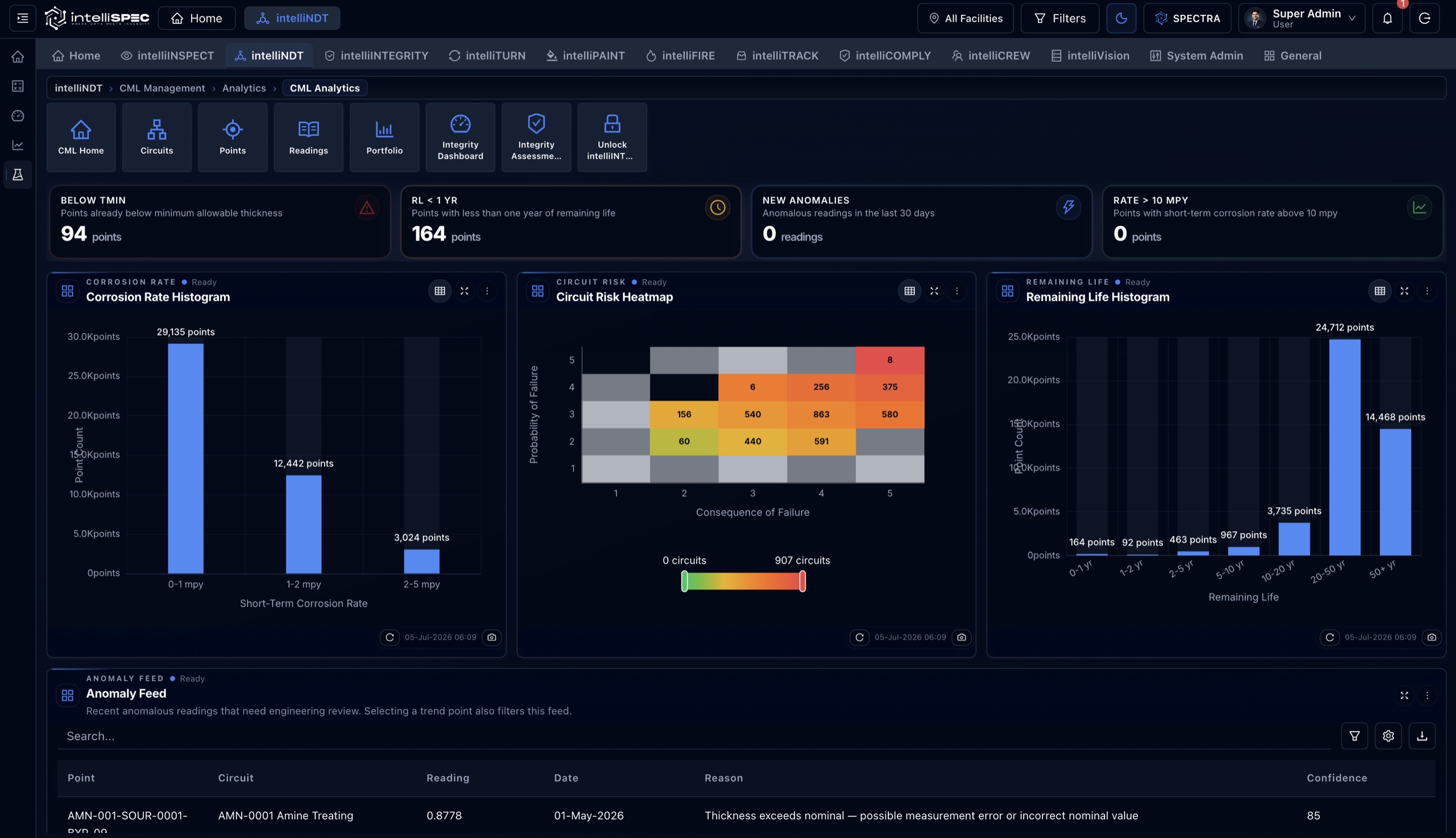Viewport: 1456px width, 838px height.
Task: Switch to intelliTURN tab
Action: tap(487, 56)
